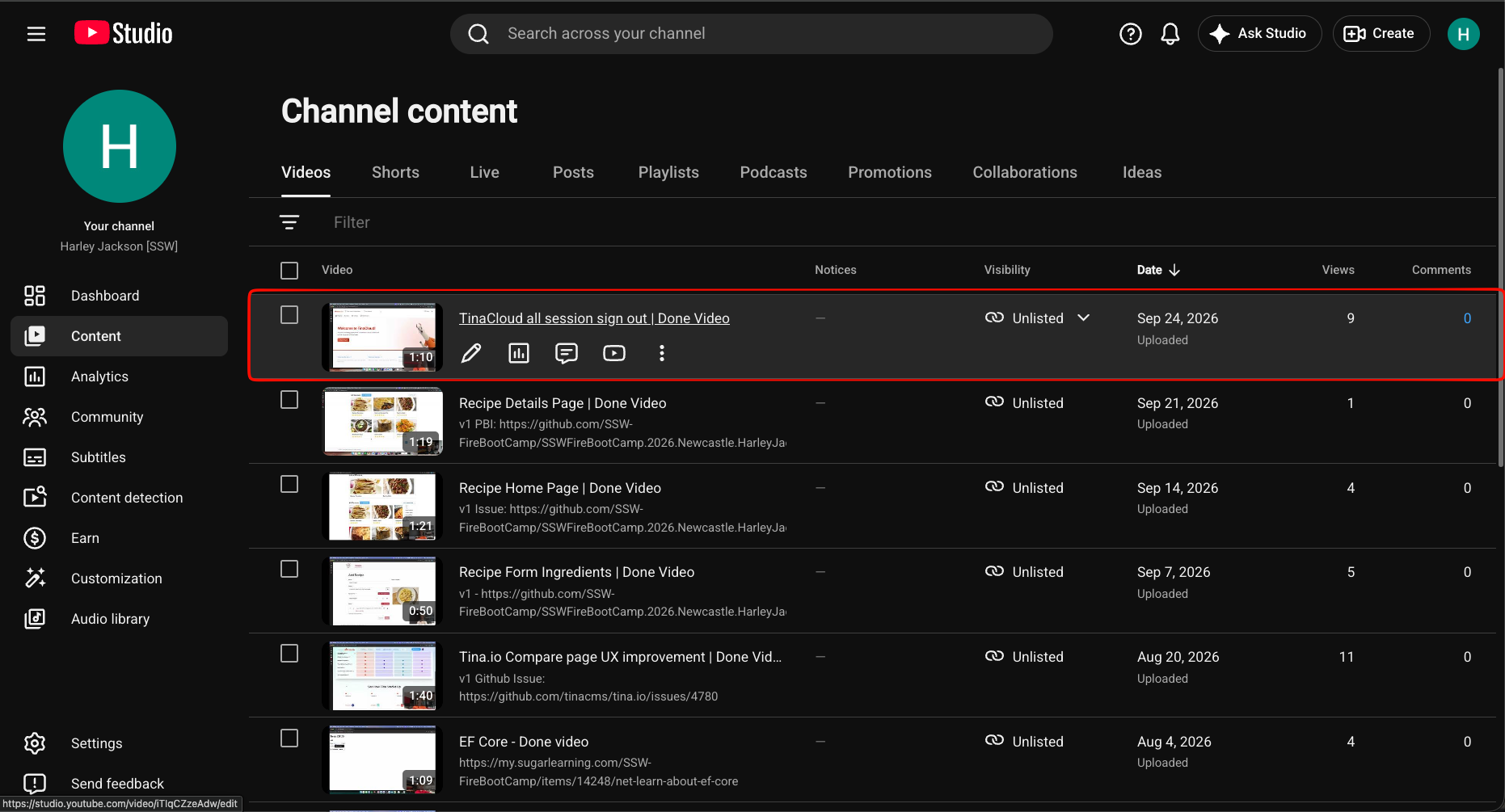Viewport: 1505px width, 812px height.
Task: Check the TinaCloud all session sign out video
Action: (x=289, y=315)
